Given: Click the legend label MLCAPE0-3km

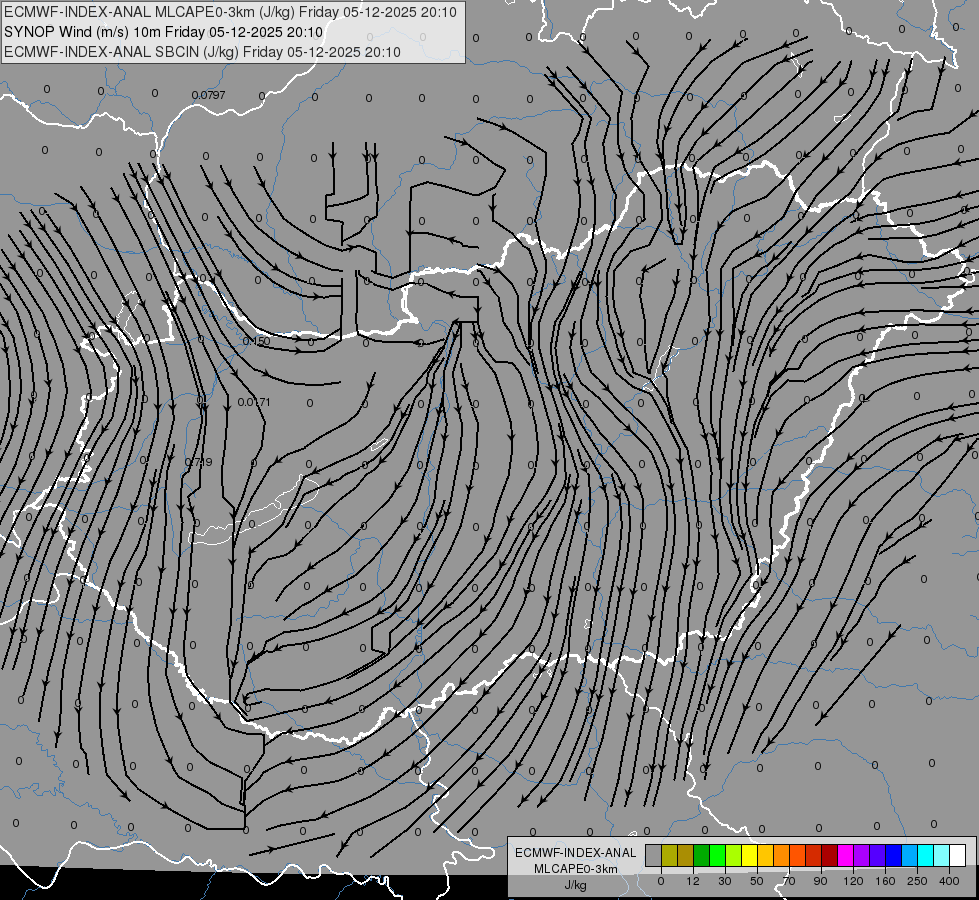Looking at the screenshot, I should 576,869.
